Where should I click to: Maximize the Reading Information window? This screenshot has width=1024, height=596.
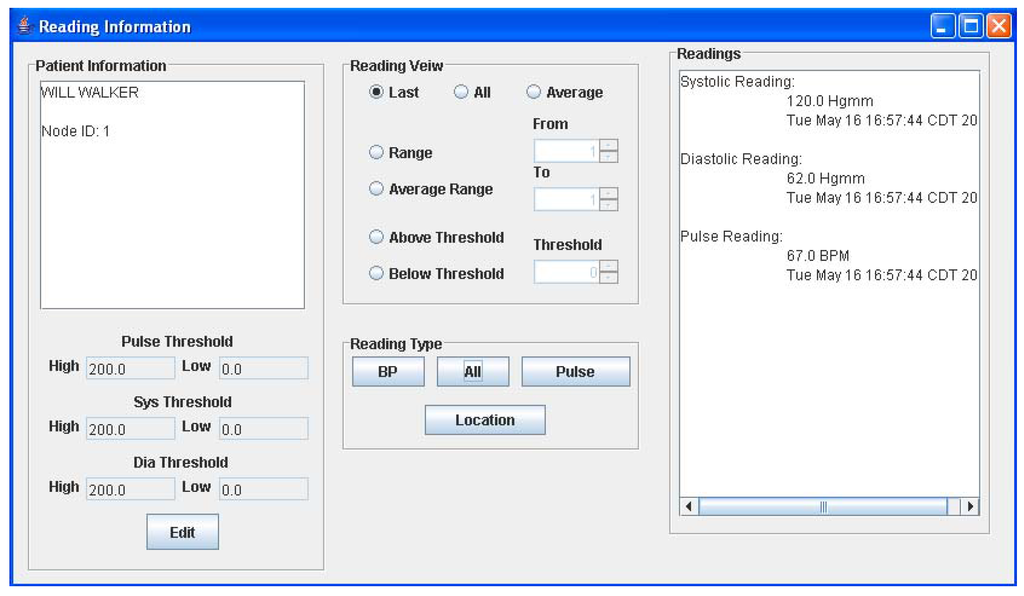tap(970, 26)
